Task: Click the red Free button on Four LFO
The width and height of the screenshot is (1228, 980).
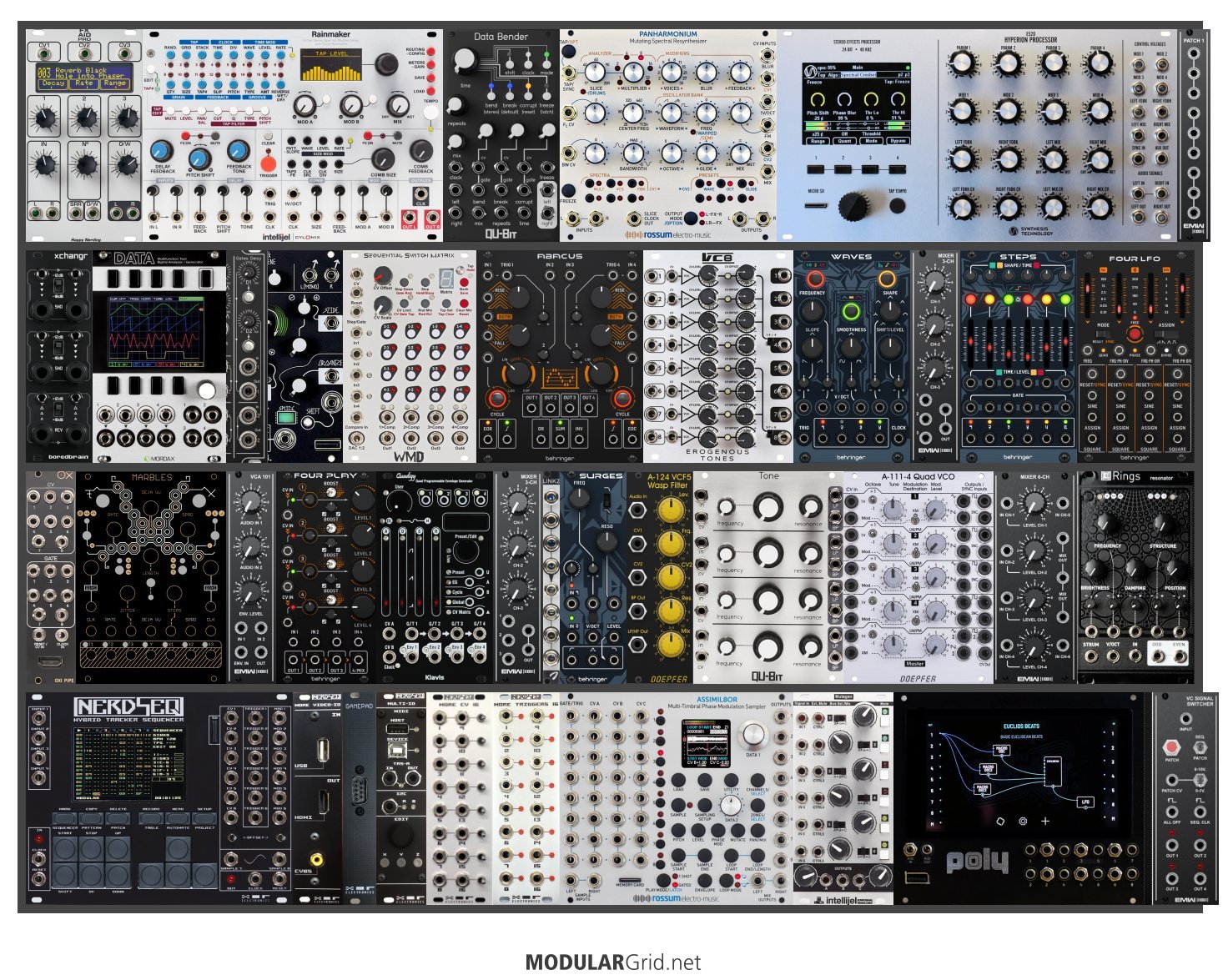Action: pos(1135,335)
